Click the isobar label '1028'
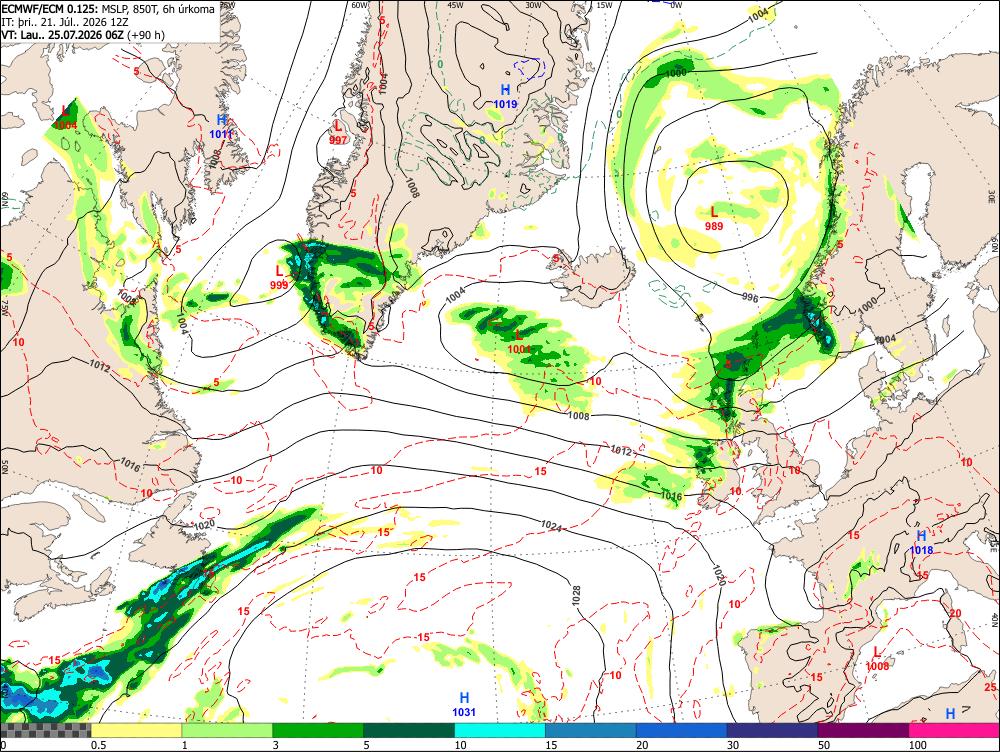The image size is (1000, 752). [576, 595]
